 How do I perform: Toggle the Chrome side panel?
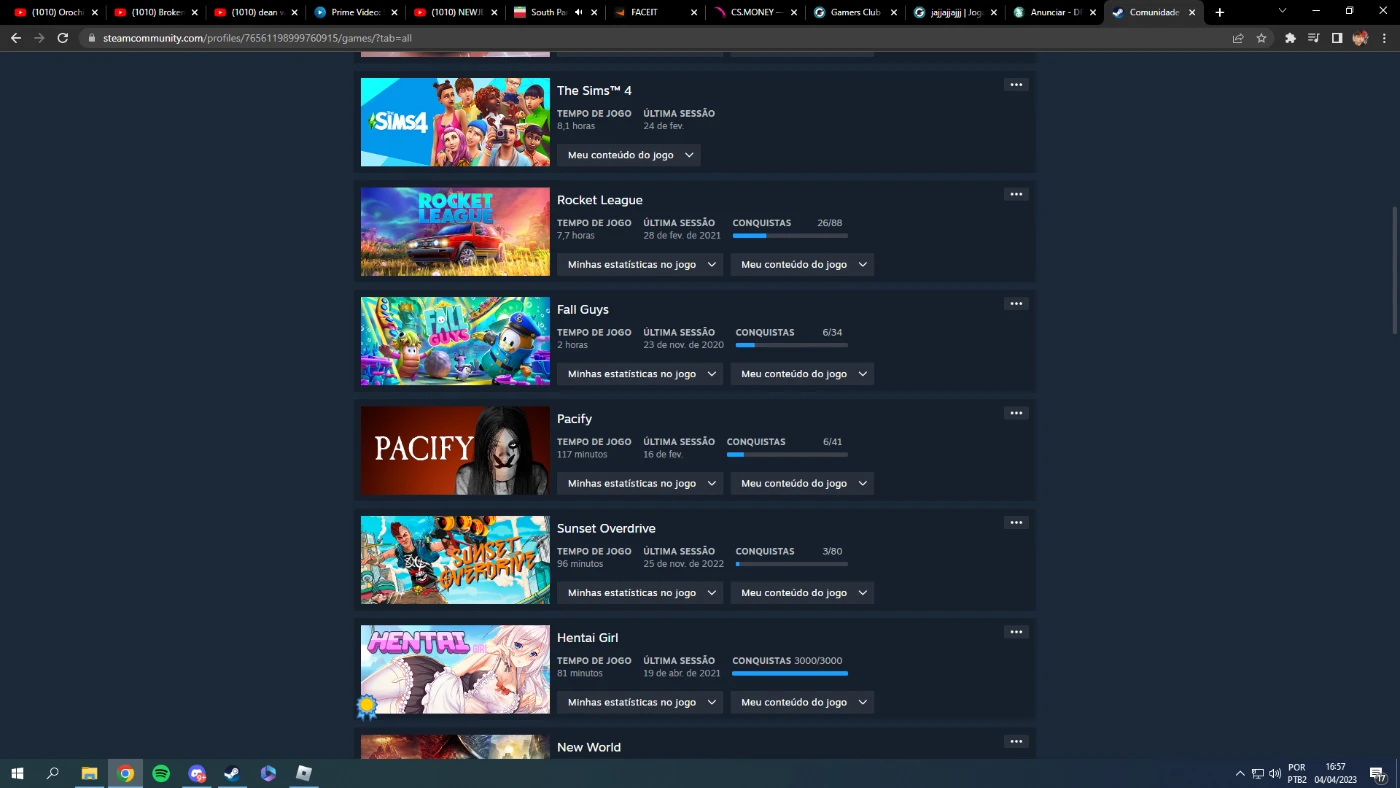coord(1337,38)
